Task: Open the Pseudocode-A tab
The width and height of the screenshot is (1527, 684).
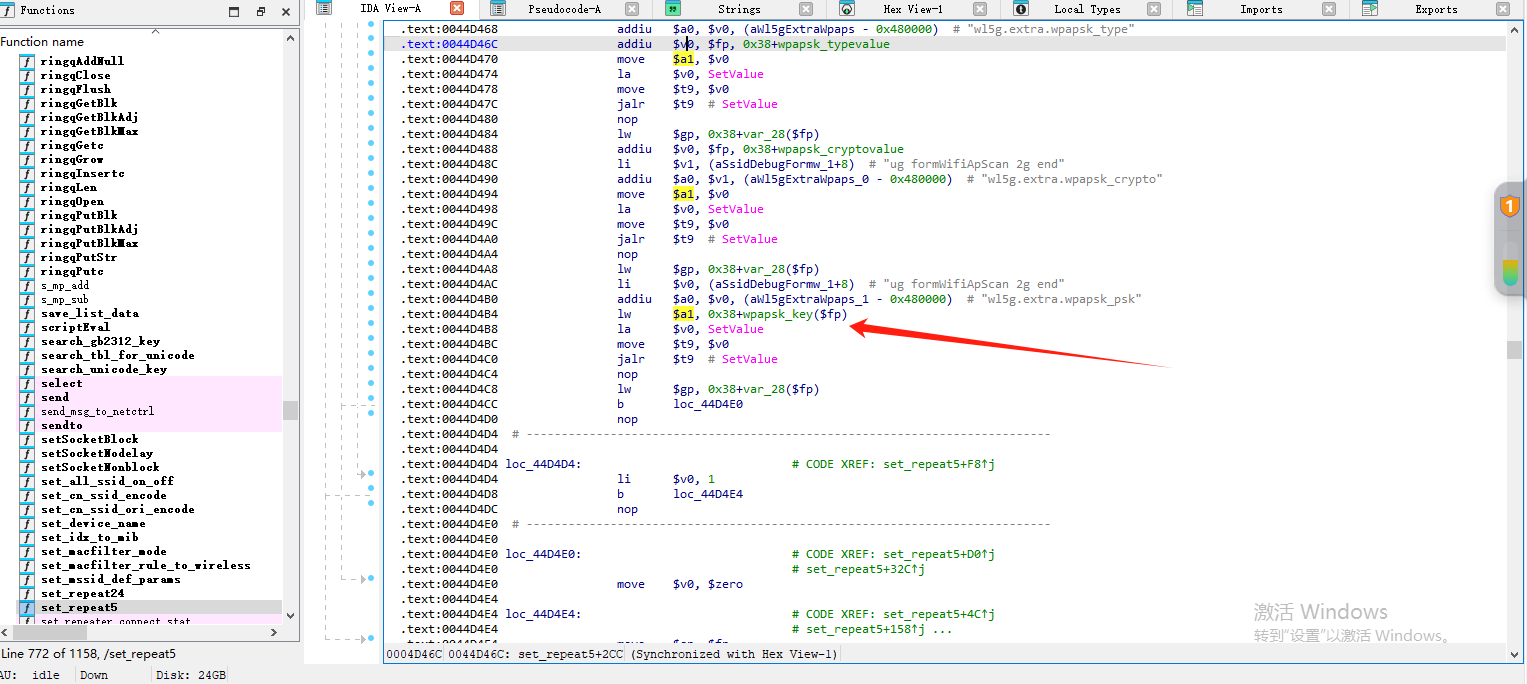Action: pos(565,9)
